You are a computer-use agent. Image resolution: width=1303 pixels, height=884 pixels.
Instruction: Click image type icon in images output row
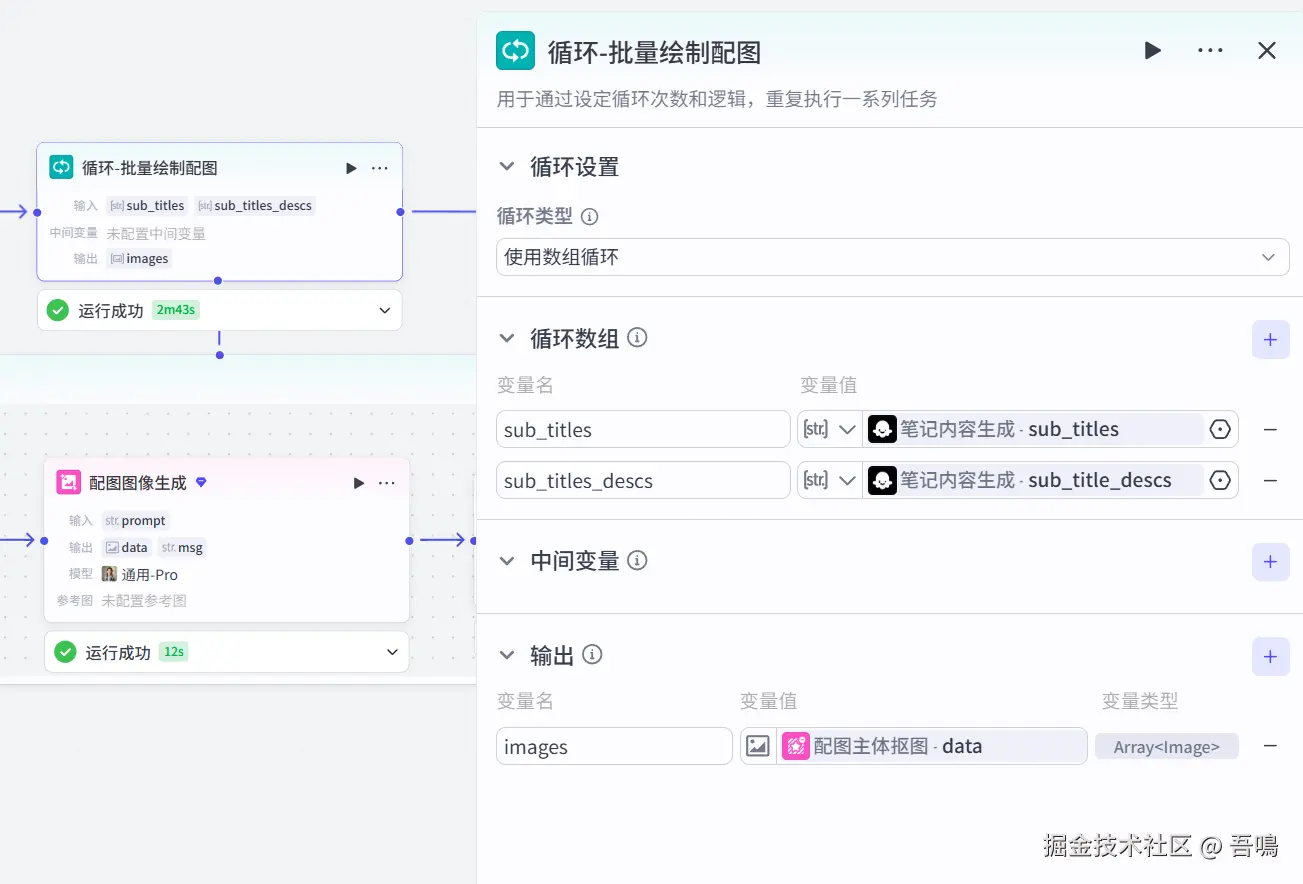tap(759, 746)
